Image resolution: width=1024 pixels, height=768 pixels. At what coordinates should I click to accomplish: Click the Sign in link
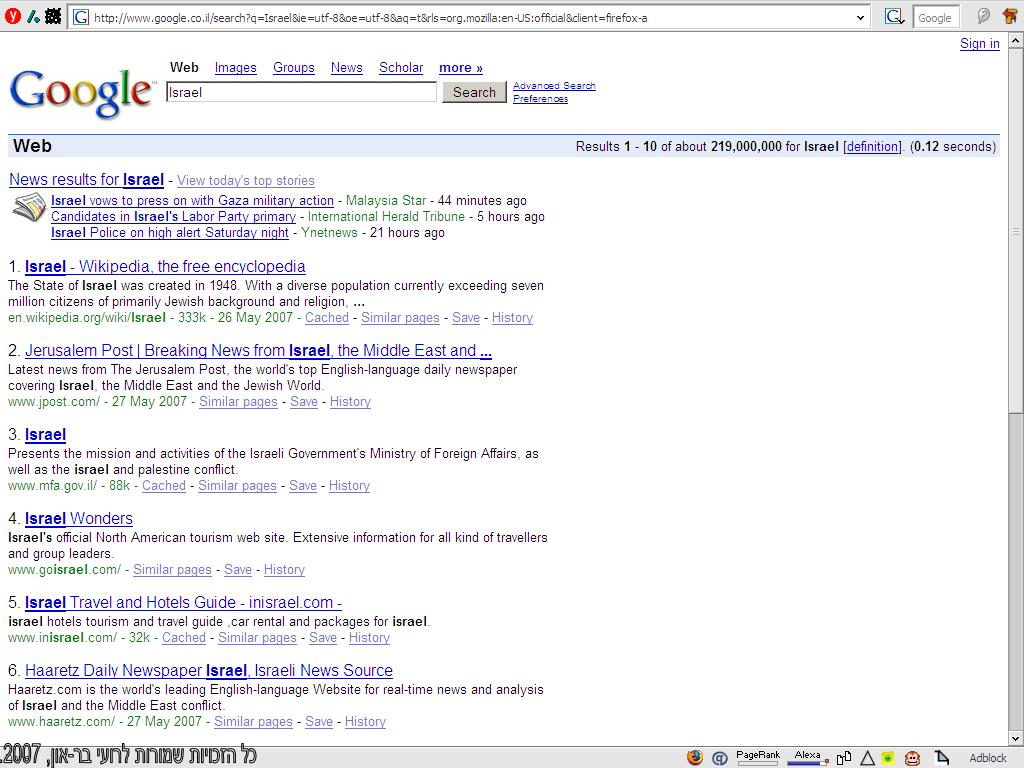(980, 44)
